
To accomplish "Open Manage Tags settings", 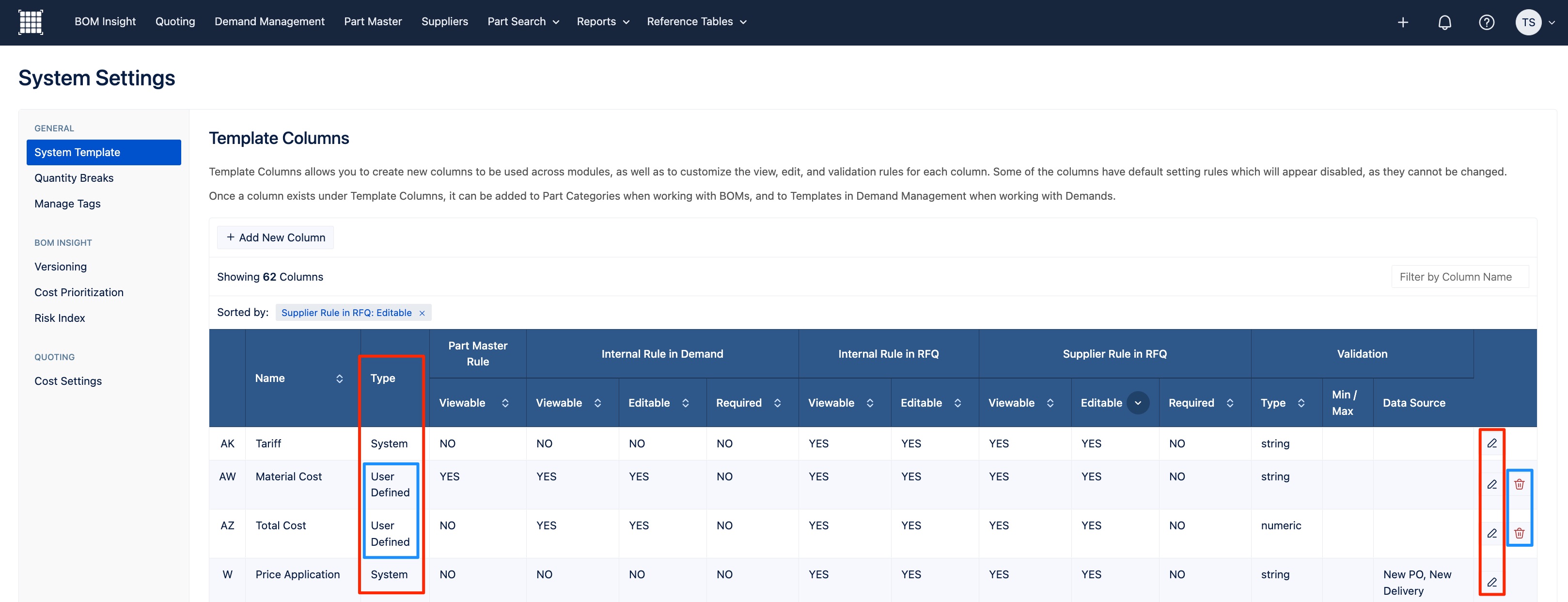I will coord(67,203).
